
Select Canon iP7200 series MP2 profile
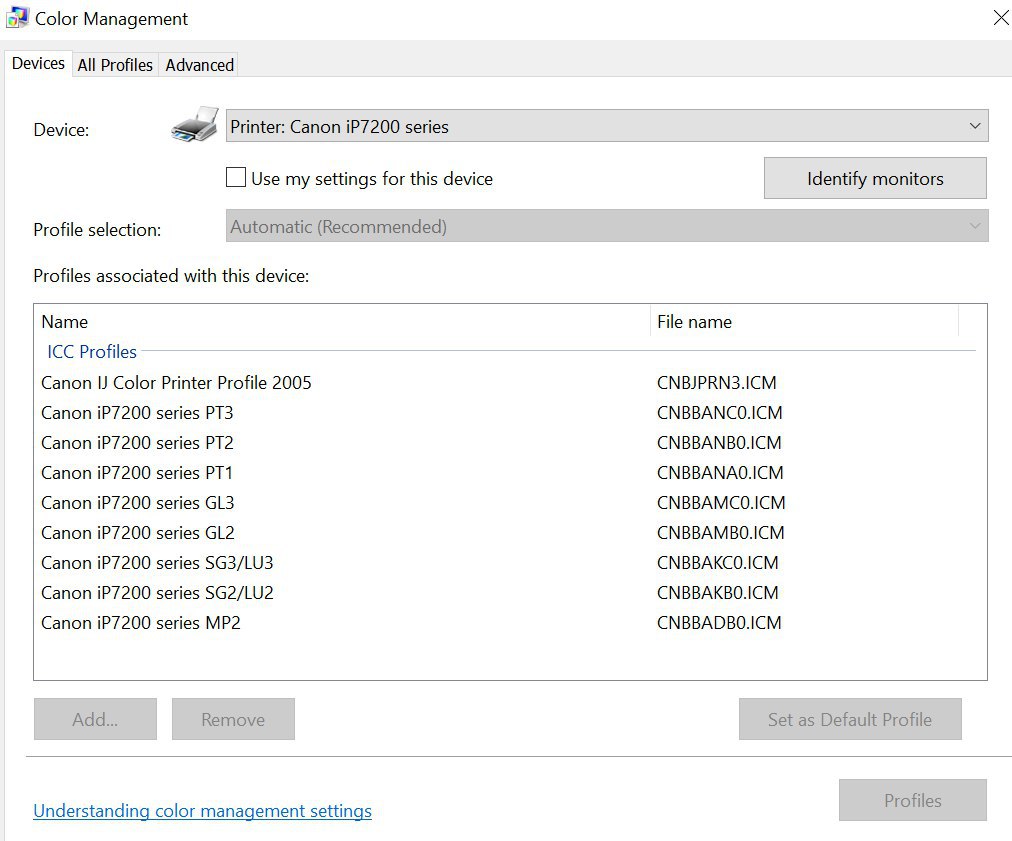pyautogui.click(x=141, y=623)
